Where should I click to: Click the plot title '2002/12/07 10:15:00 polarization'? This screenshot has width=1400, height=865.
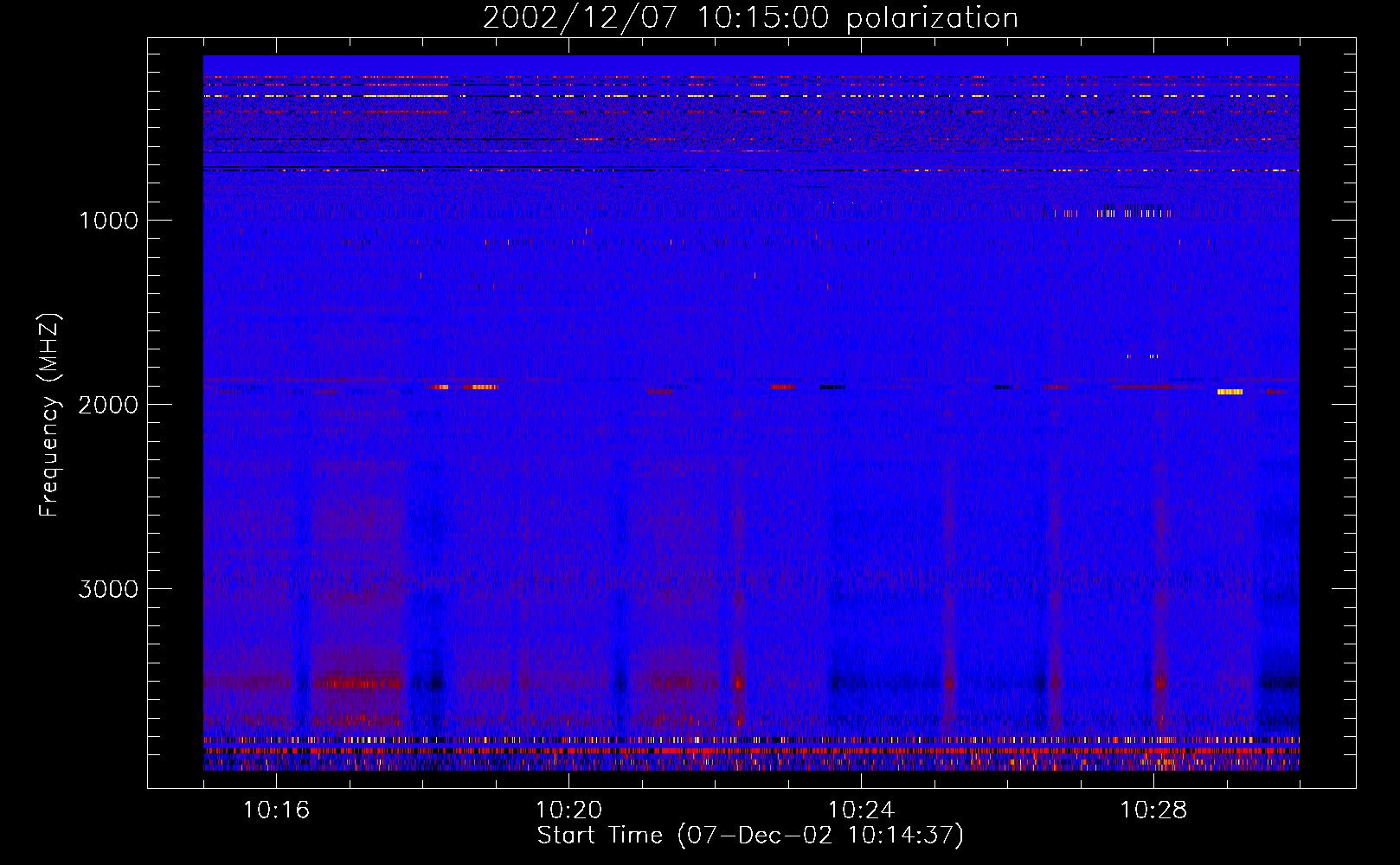coord(750,17)
